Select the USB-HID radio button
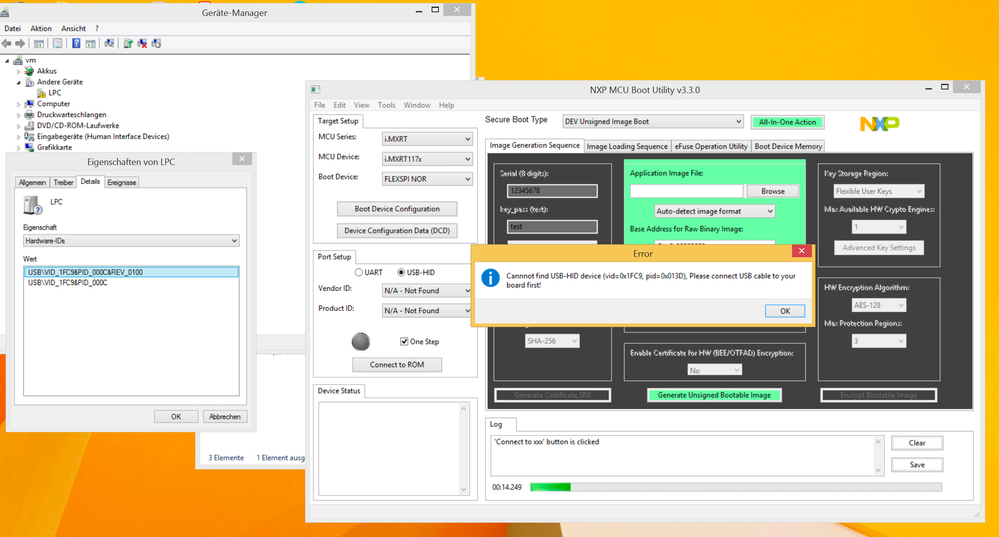The image size is (999, 537). tap(401, 272)
